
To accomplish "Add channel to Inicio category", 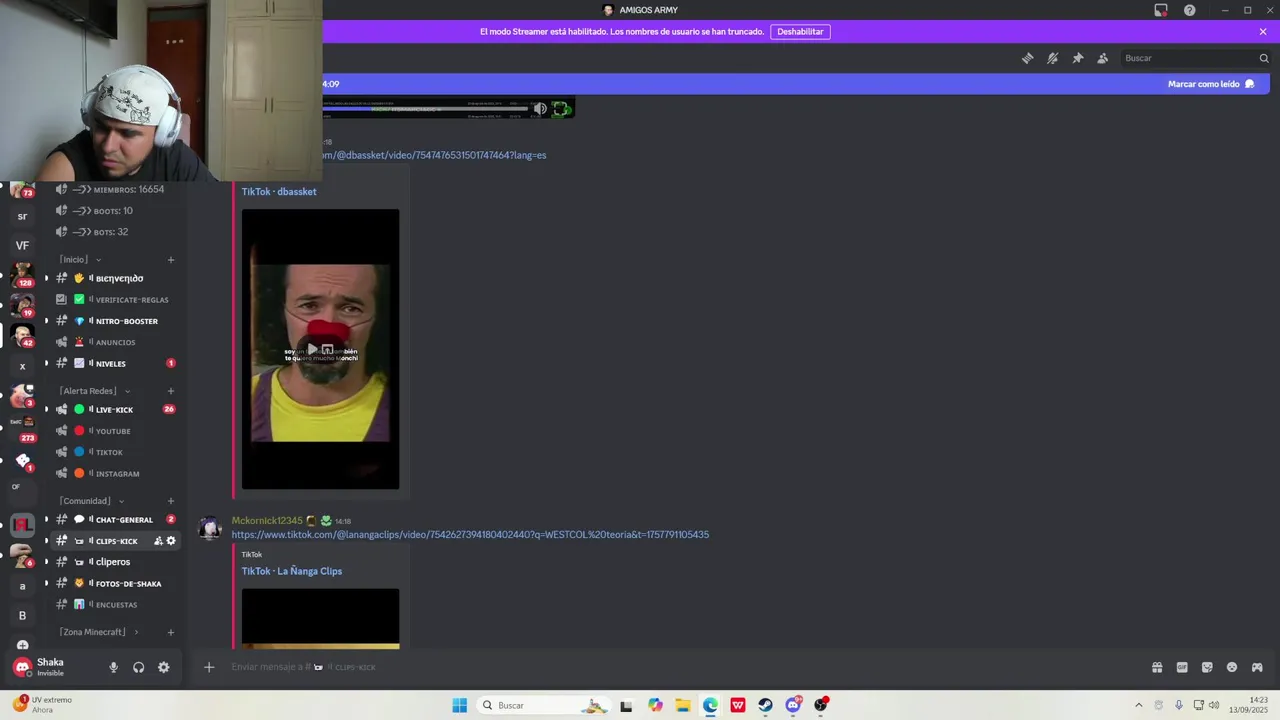I will coord(171,260).
